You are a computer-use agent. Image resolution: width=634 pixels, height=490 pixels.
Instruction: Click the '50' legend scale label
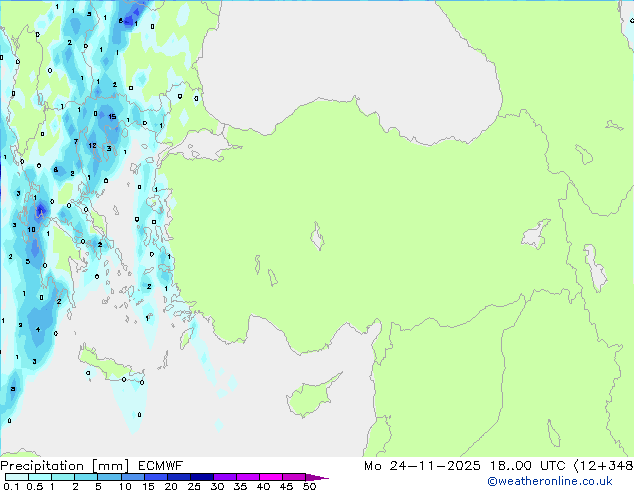click(x=309, y=486)
